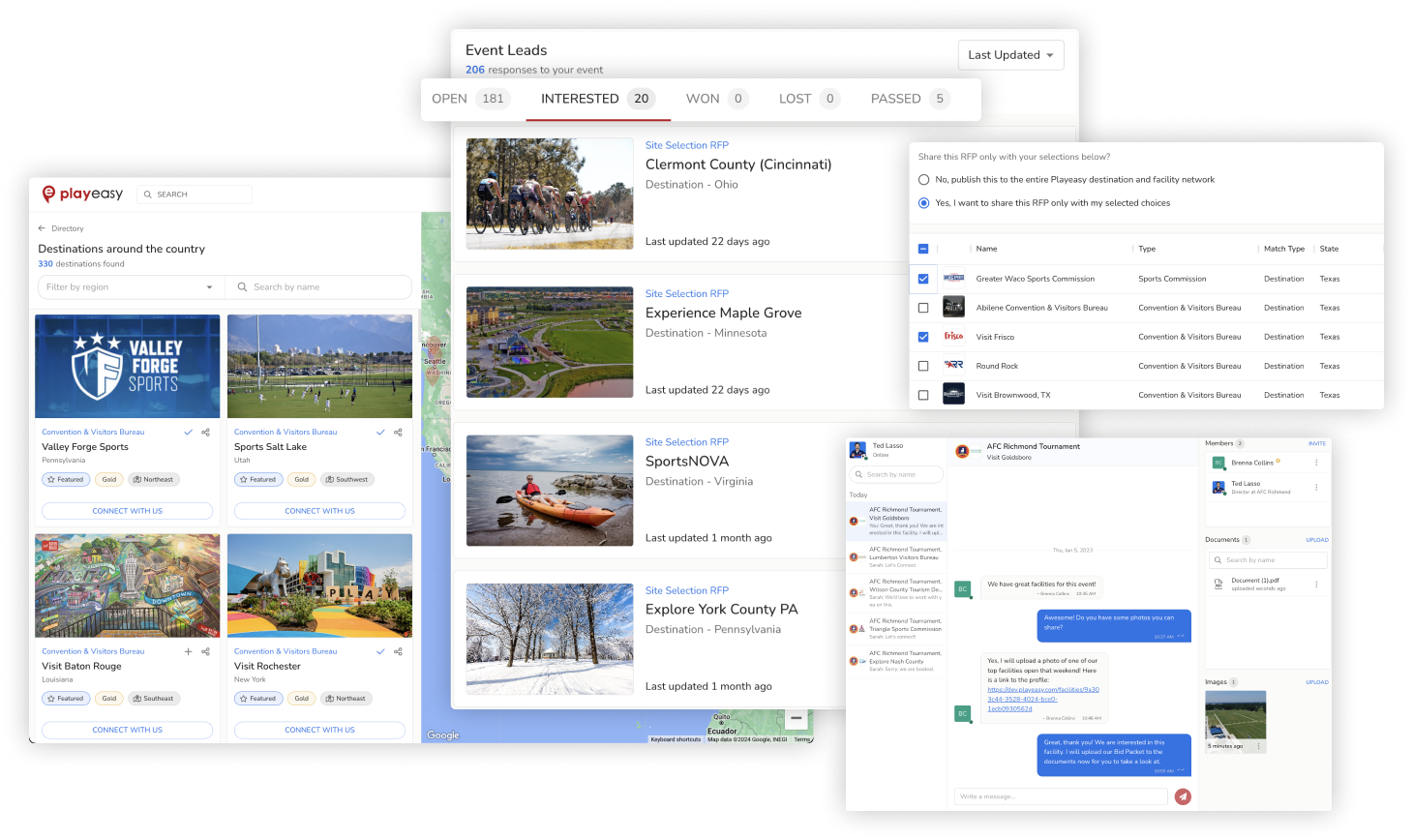Open options menu for member Brenna Collins
The width and height of the screenshot is (1413, 840).
(1316, 463)
